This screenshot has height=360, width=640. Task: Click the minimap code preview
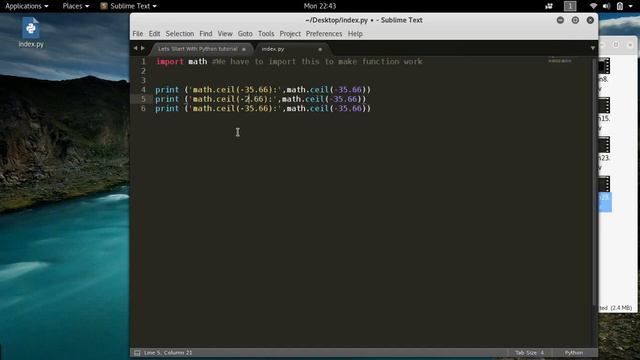point(560,61)
